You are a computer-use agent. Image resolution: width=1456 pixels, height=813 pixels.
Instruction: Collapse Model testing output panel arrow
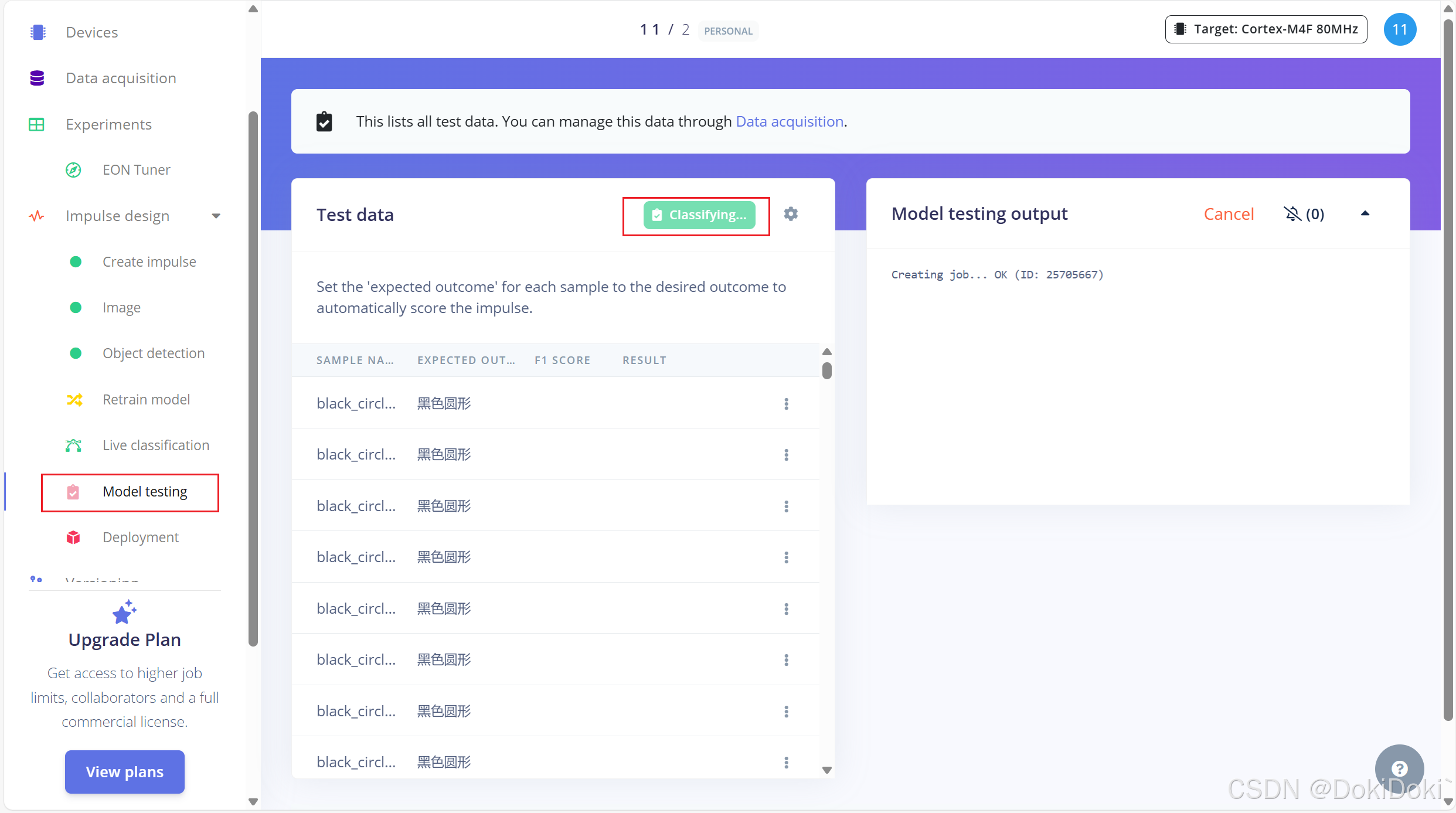pos(1365,214)
